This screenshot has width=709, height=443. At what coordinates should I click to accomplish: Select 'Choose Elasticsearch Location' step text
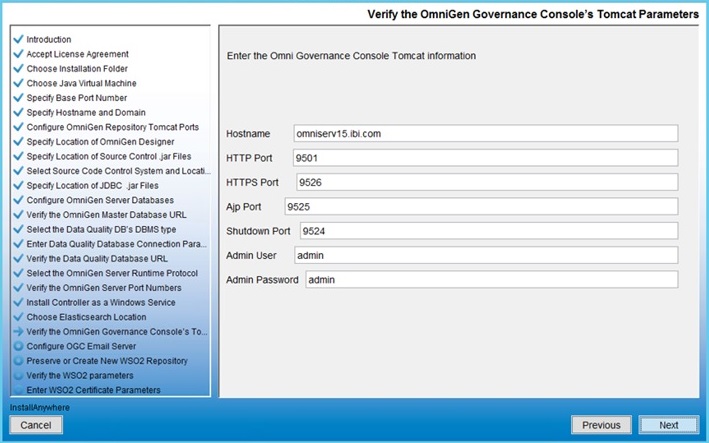(x=86, y=317)
